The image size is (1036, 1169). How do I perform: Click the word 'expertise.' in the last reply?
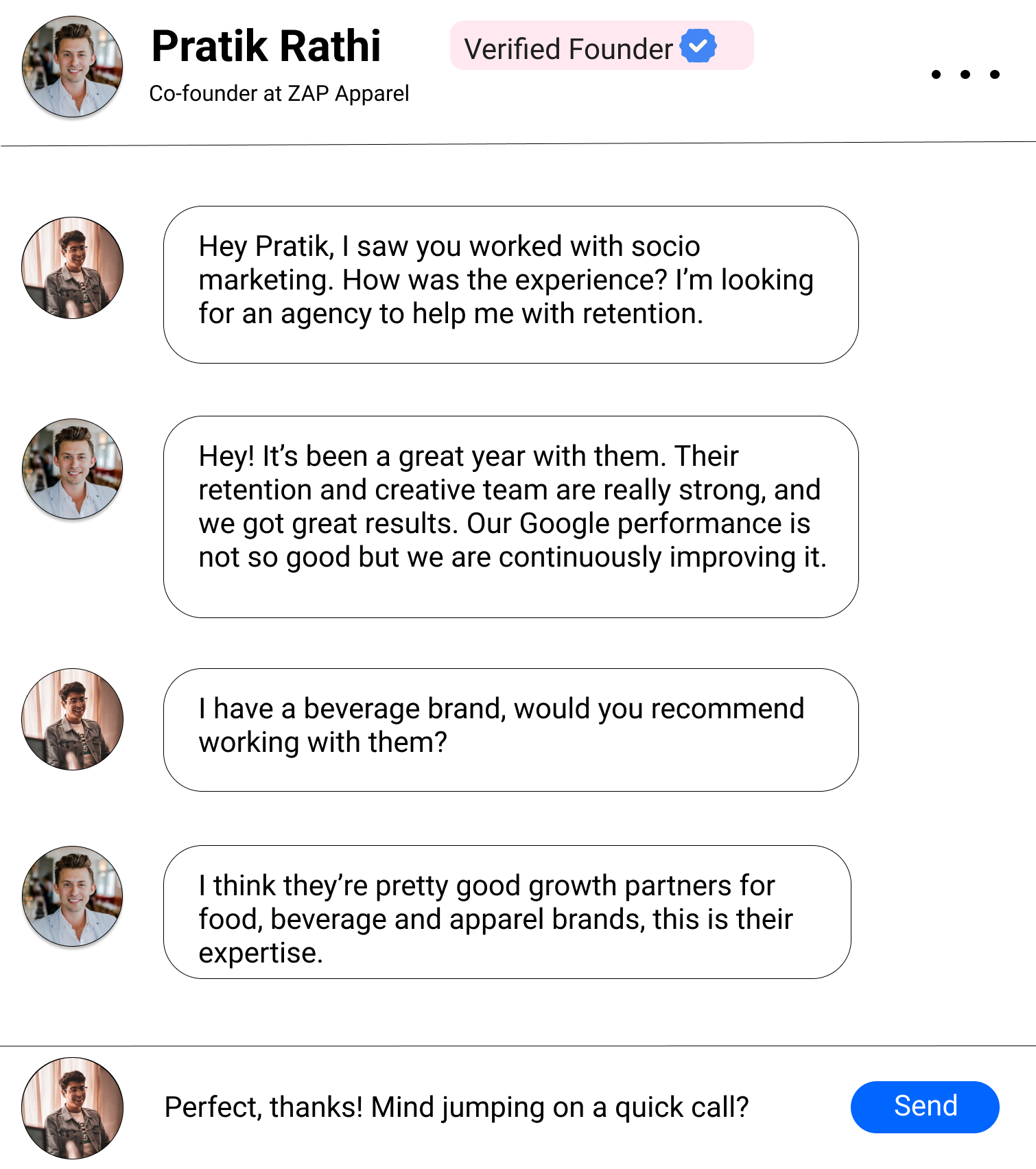261,953
